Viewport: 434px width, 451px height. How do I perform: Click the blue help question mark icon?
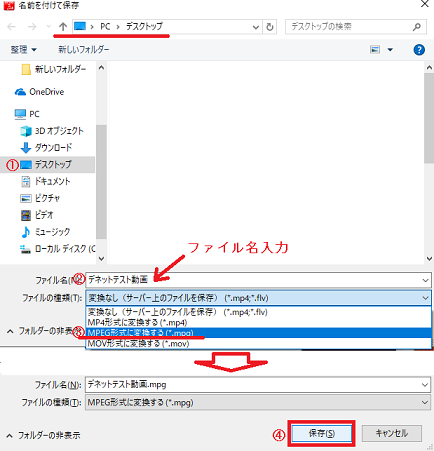(419, 50)
